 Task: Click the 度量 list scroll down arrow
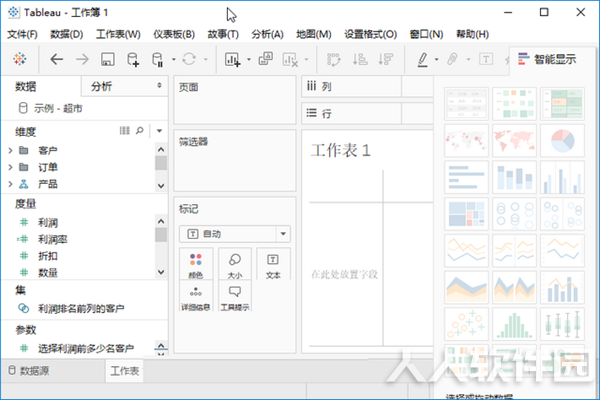pyautogui.click(x=161, y=272)
